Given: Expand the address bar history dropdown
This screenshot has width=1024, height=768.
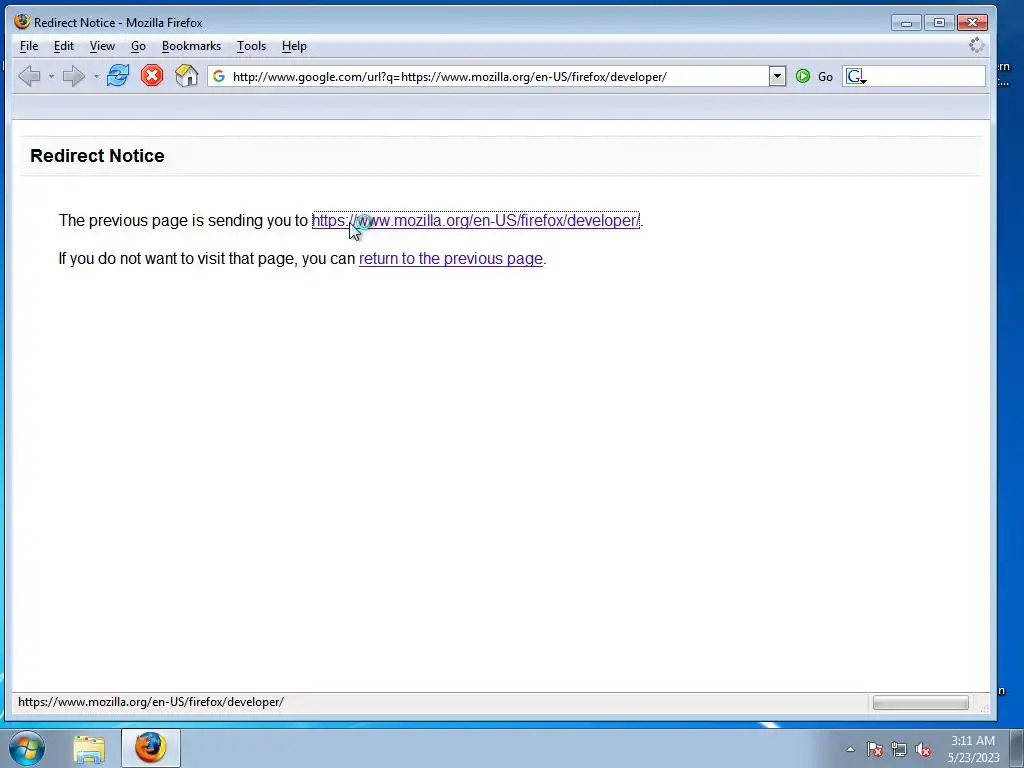Looking at the screenshot, I should [777, 76].
